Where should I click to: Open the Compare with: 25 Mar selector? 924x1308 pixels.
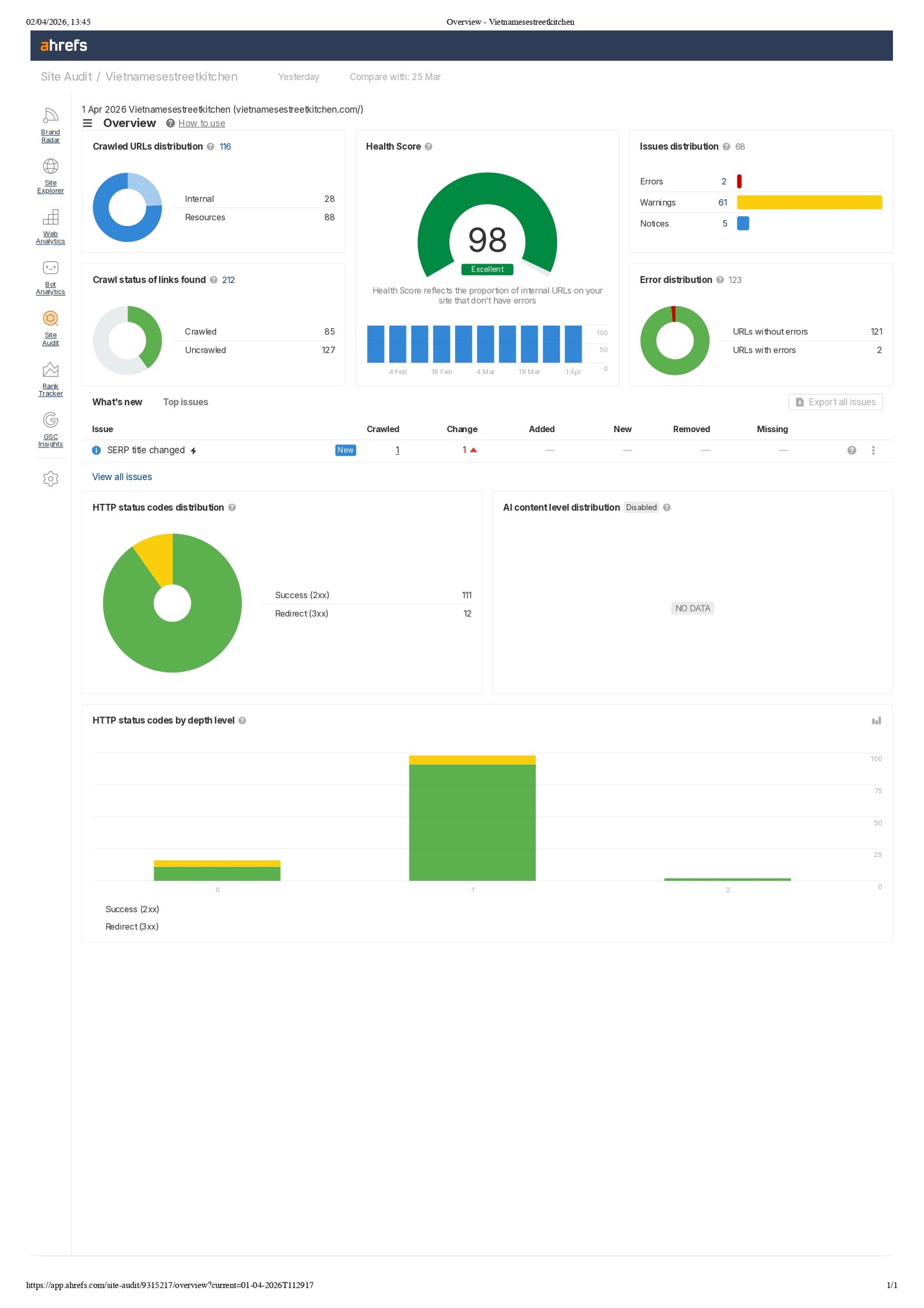(x=395, y=77)
